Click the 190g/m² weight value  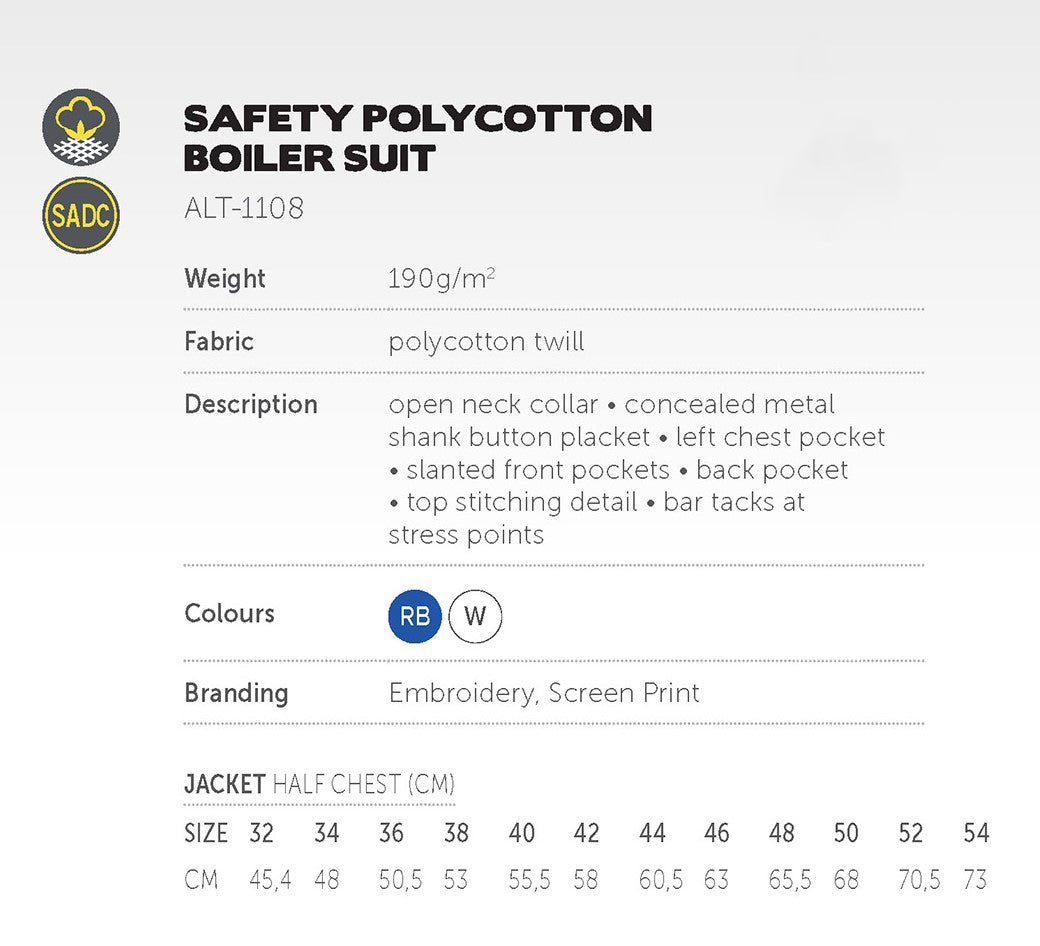click(441, 278)
